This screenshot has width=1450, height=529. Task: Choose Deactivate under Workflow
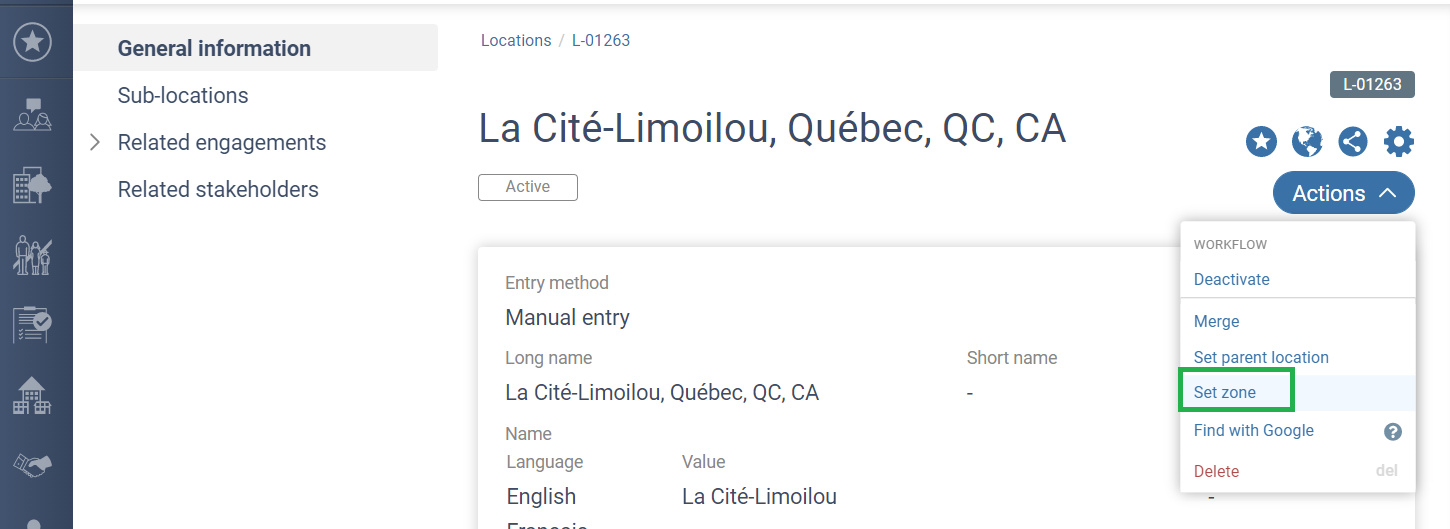tap(1232, 279)
